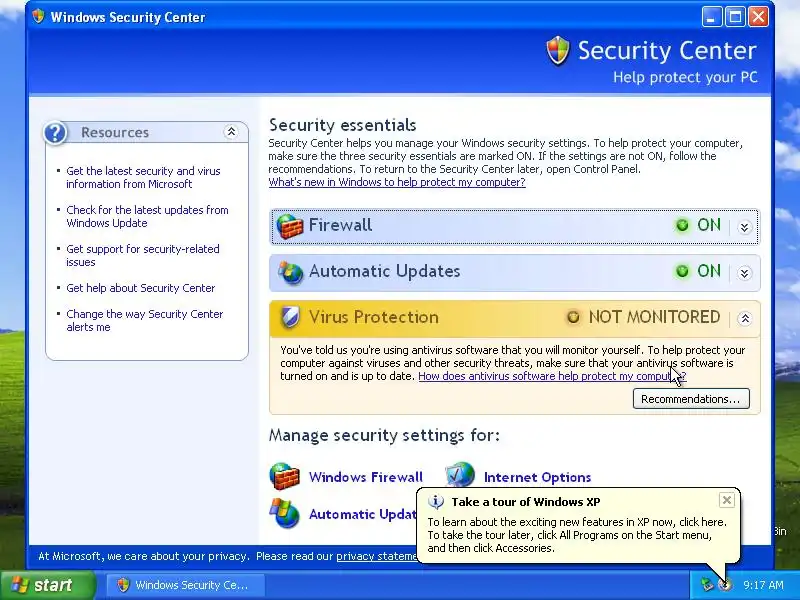Click the green Firewall ON status indicator
This screenshot has width=800, height=600.
(x=682, y=225)
